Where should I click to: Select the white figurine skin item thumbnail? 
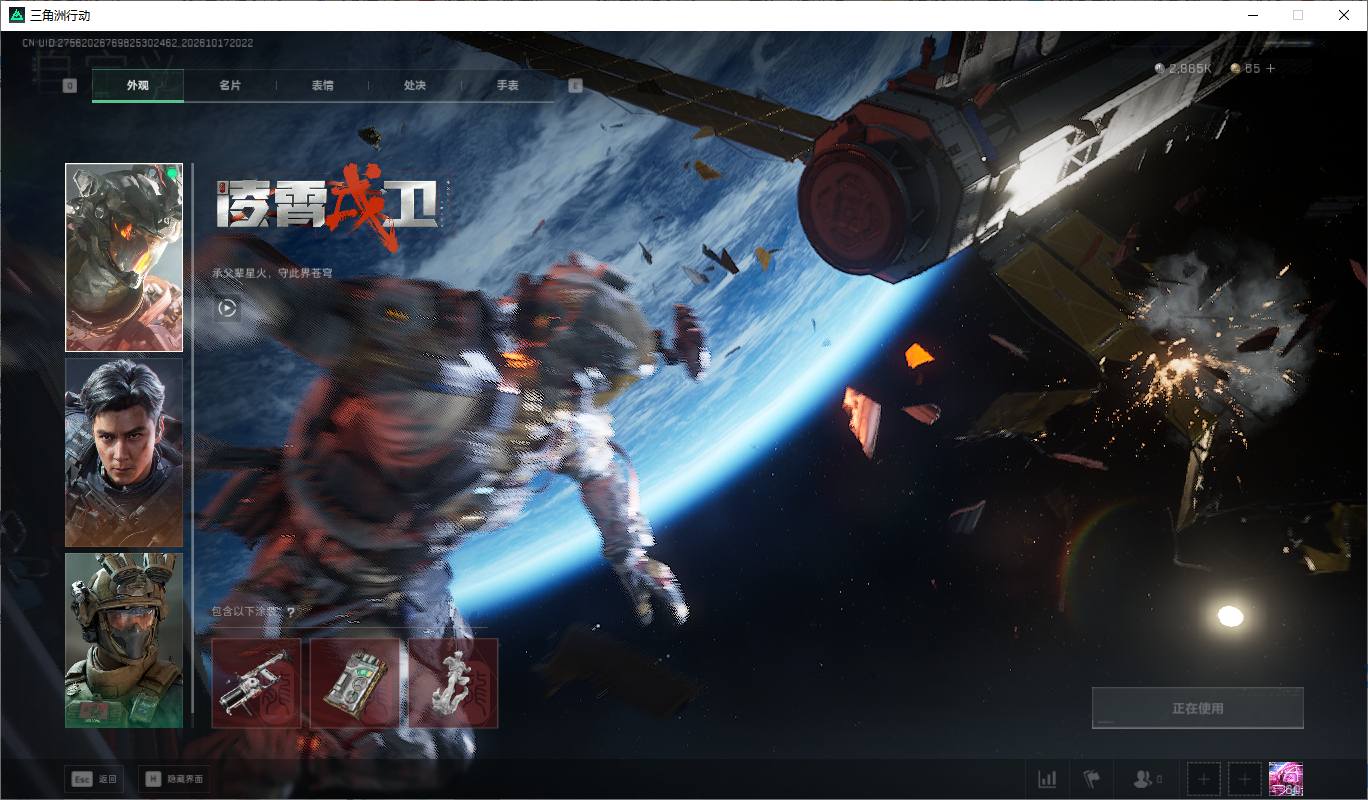453,683
